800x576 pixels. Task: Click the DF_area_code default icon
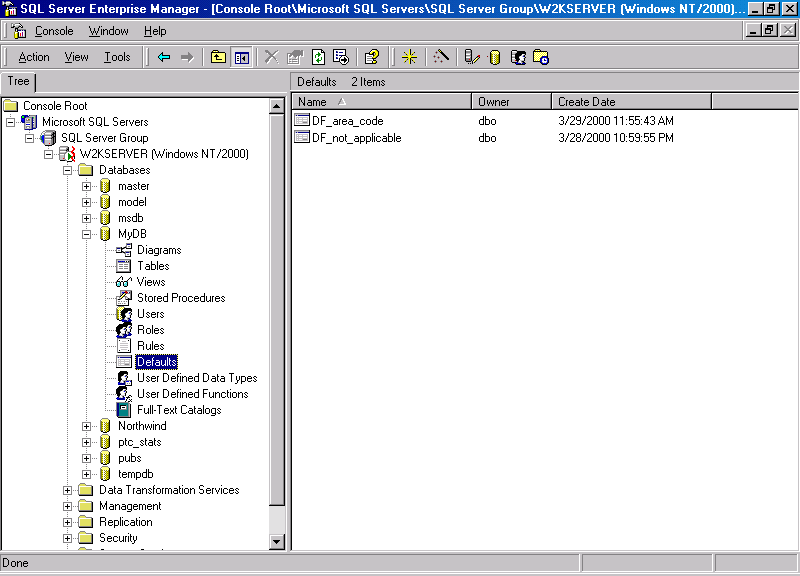(x=302, y=120)
